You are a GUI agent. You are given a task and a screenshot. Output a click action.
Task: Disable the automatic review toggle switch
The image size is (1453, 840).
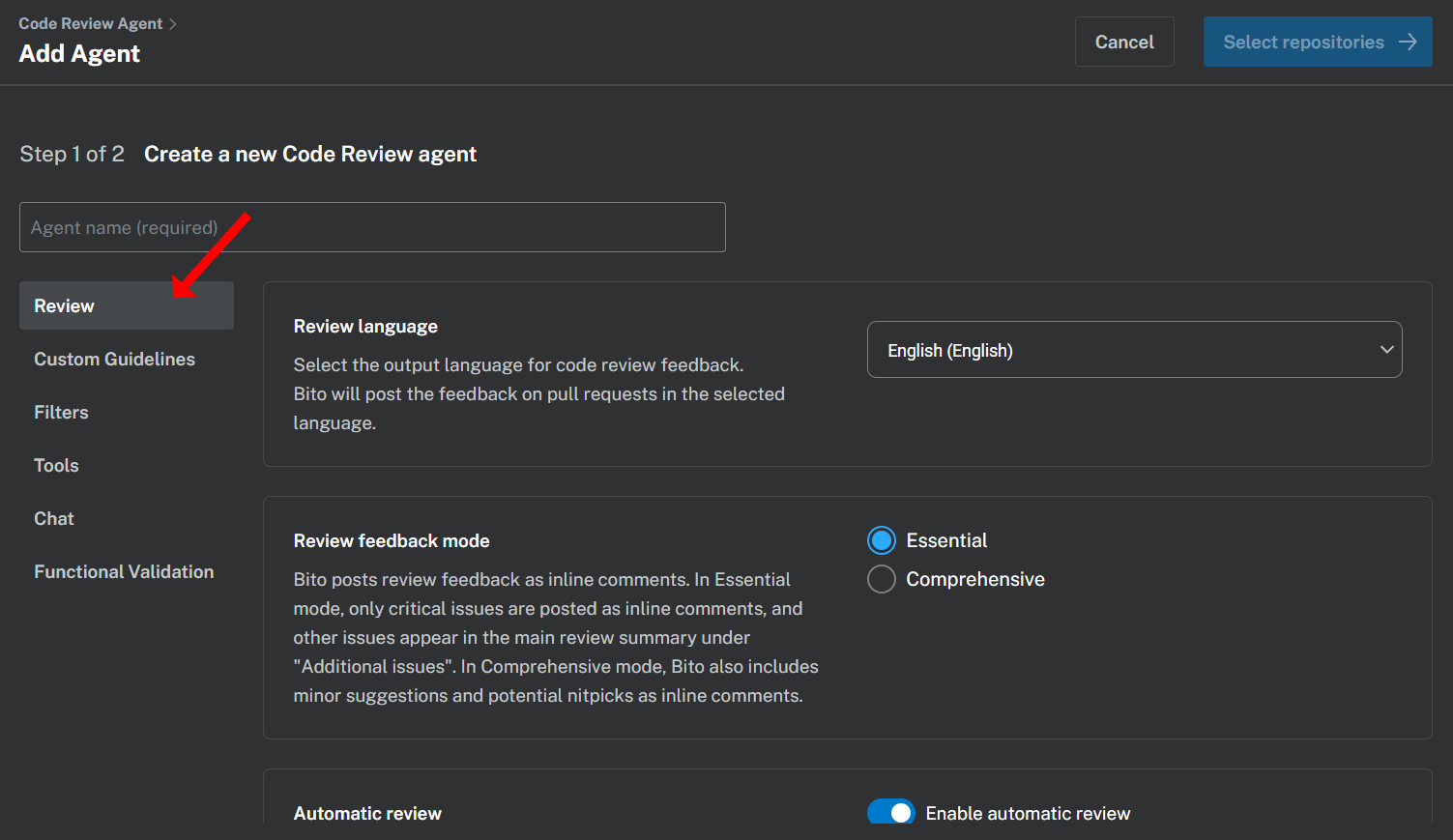pos(890,812)
